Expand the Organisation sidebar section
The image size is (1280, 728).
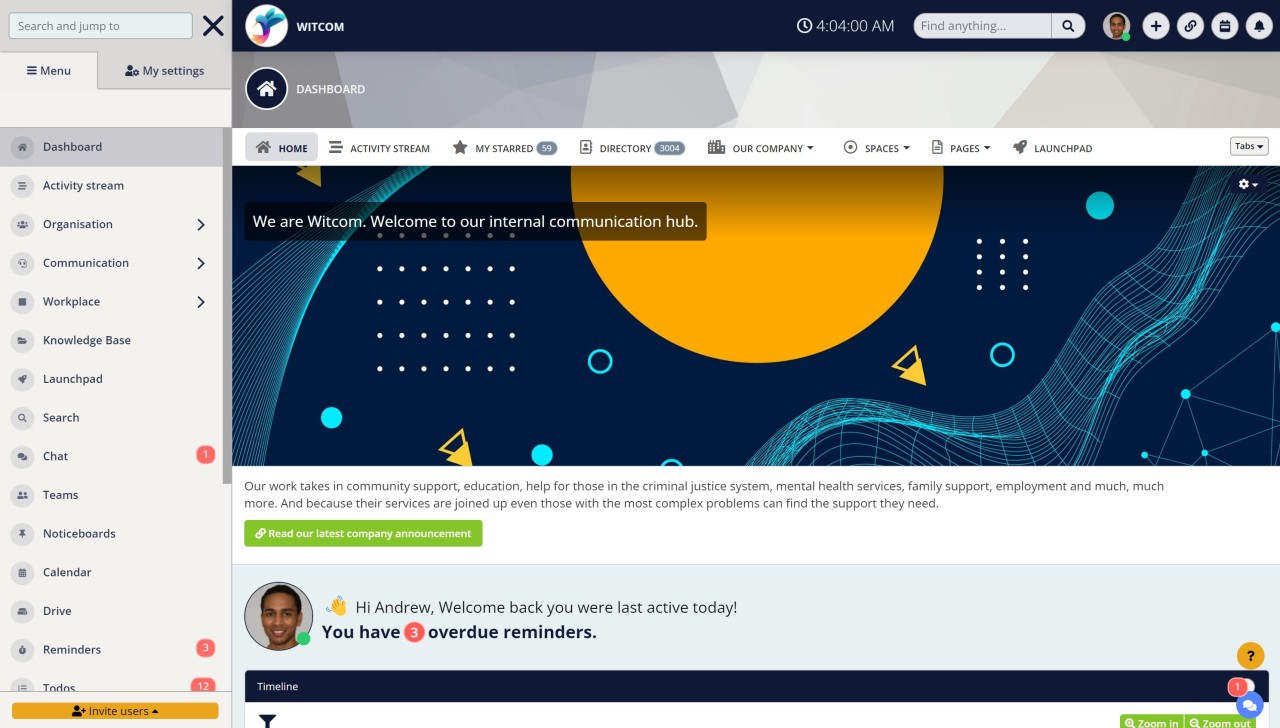coord(199,224)
